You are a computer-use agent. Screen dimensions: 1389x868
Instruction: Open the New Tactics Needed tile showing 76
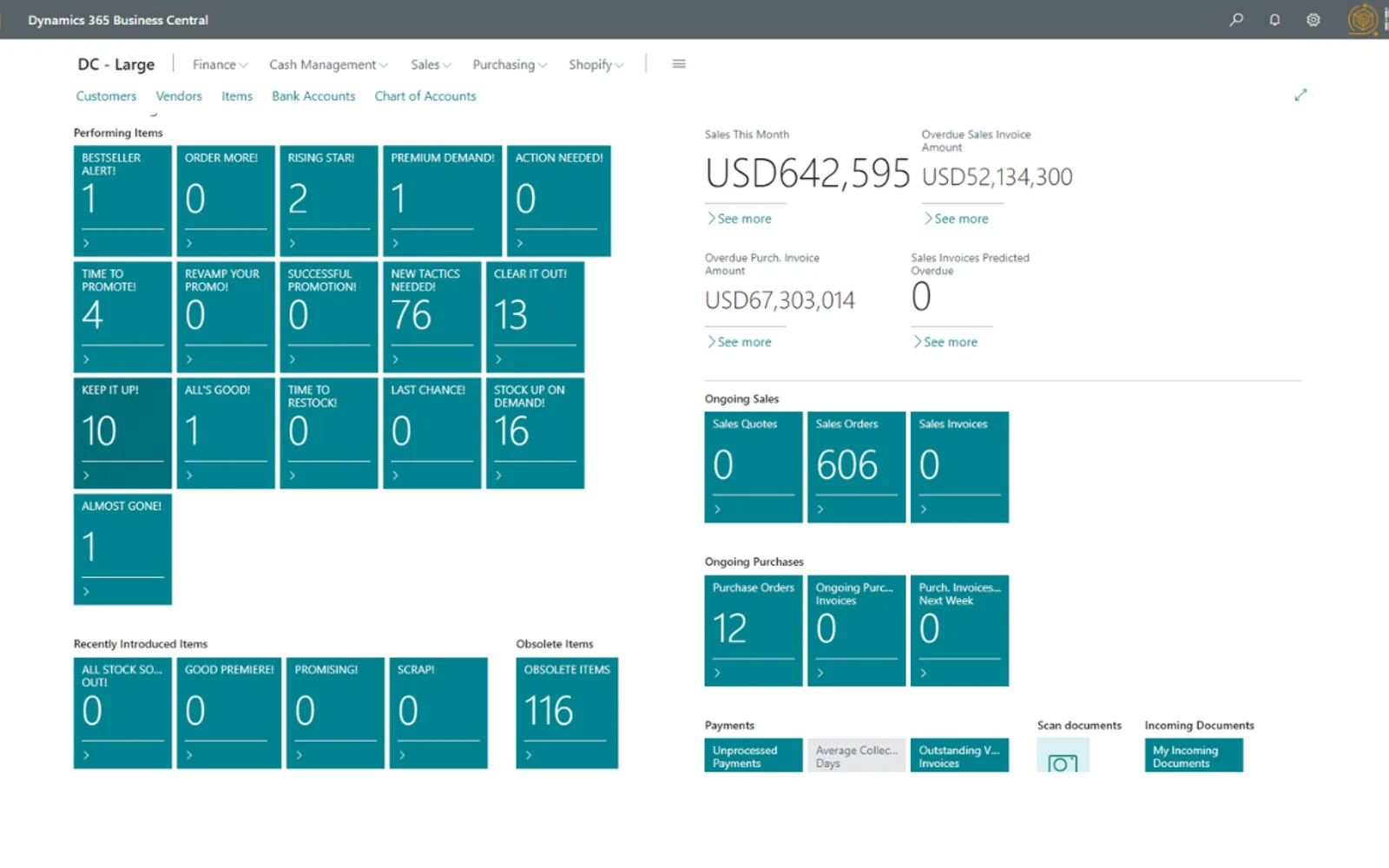pos(431,317)
